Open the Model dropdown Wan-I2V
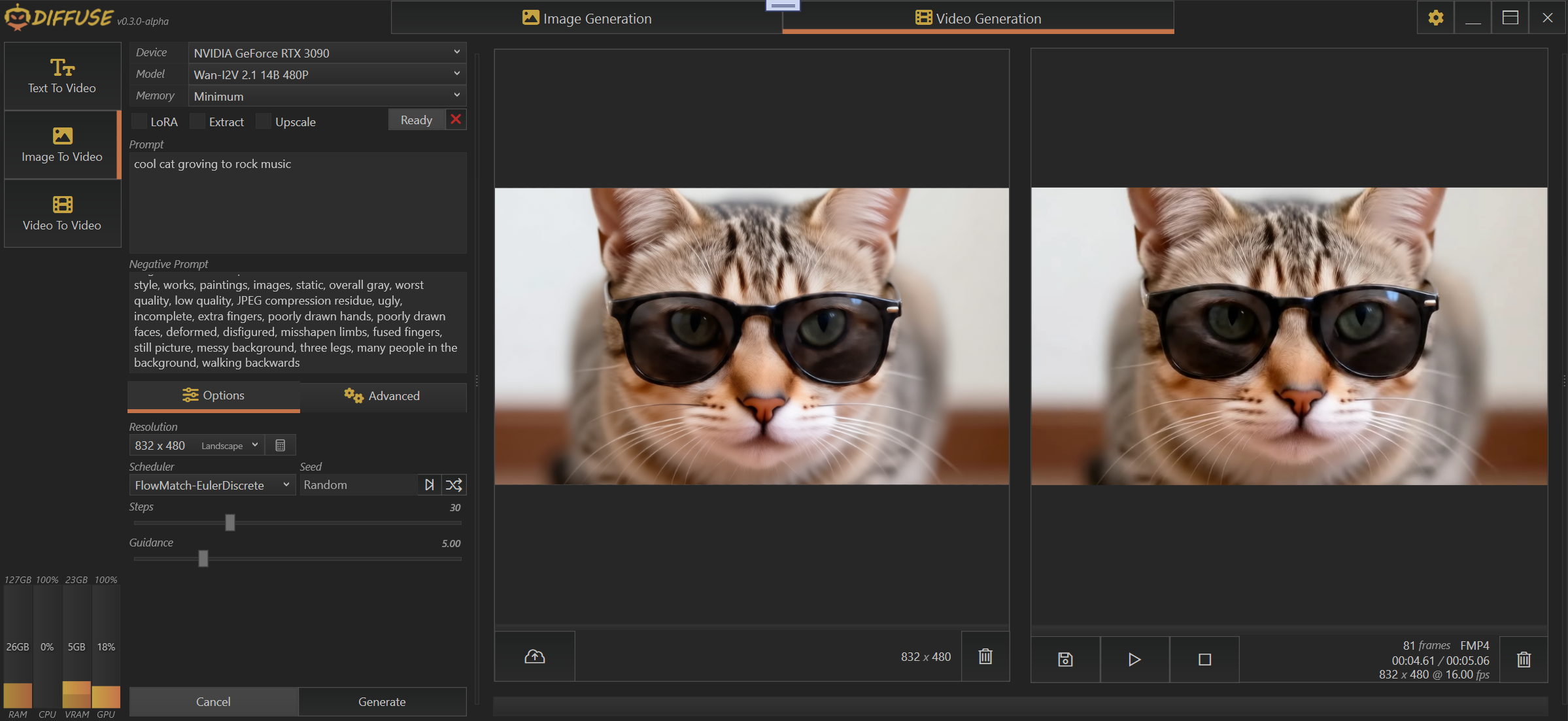1568x721 pixels. pyautogui.click(x=327, y=75)
